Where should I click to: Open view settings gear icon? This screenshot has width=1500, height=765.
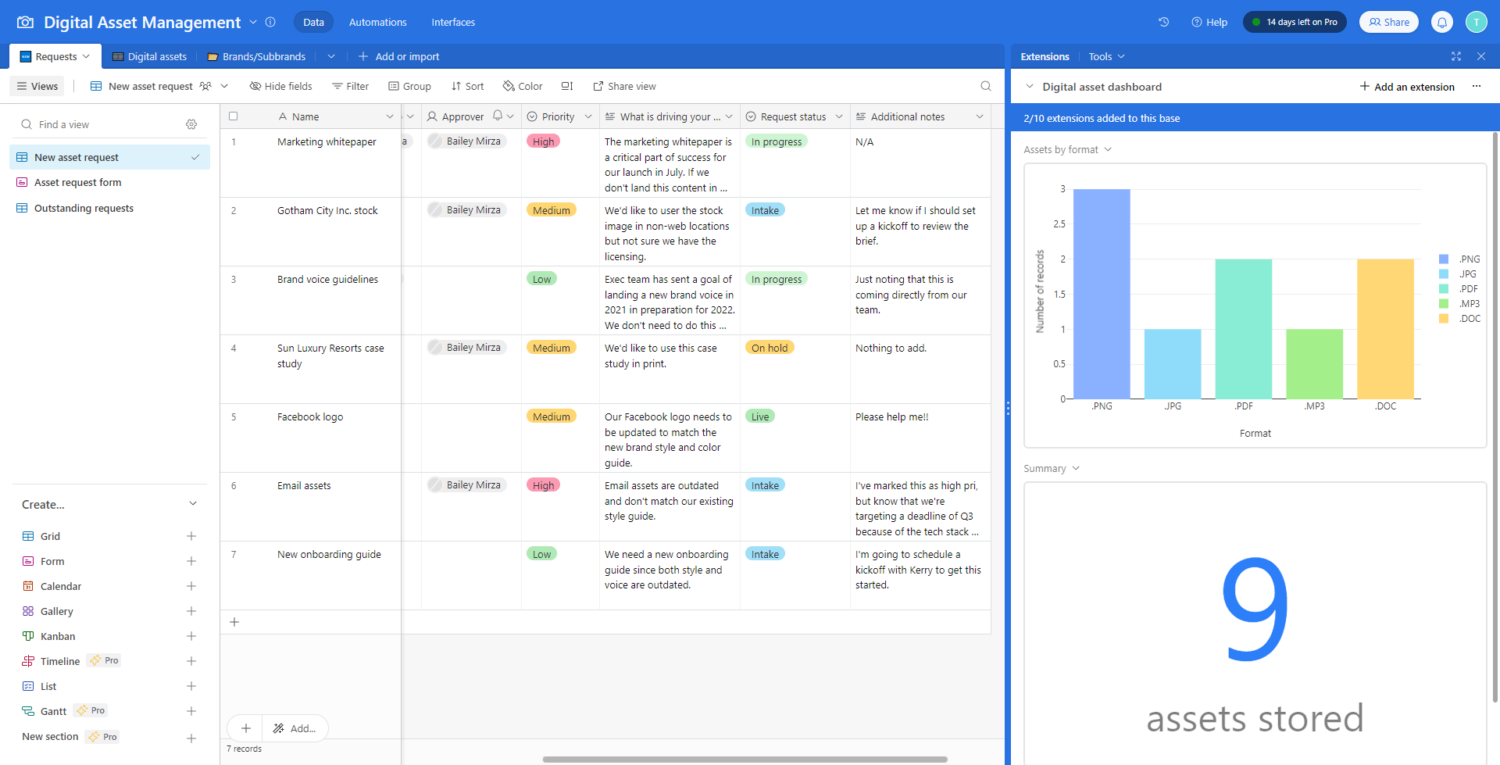click(191, 124)
